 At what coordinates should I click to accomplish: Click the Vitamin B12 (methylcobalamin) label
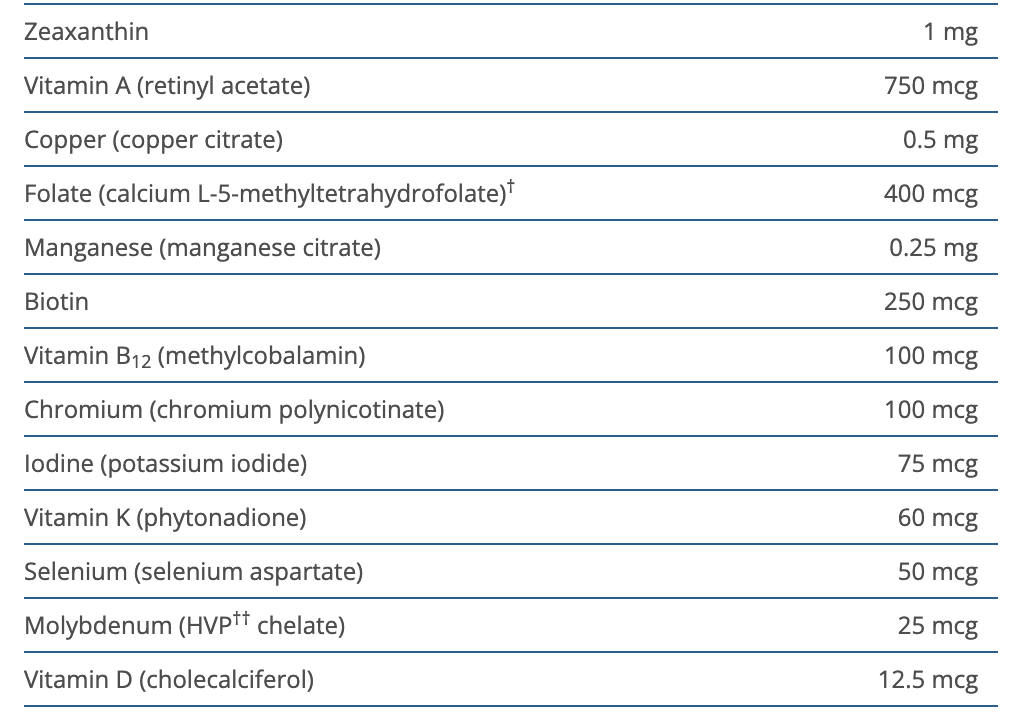[x=194, y=356]
